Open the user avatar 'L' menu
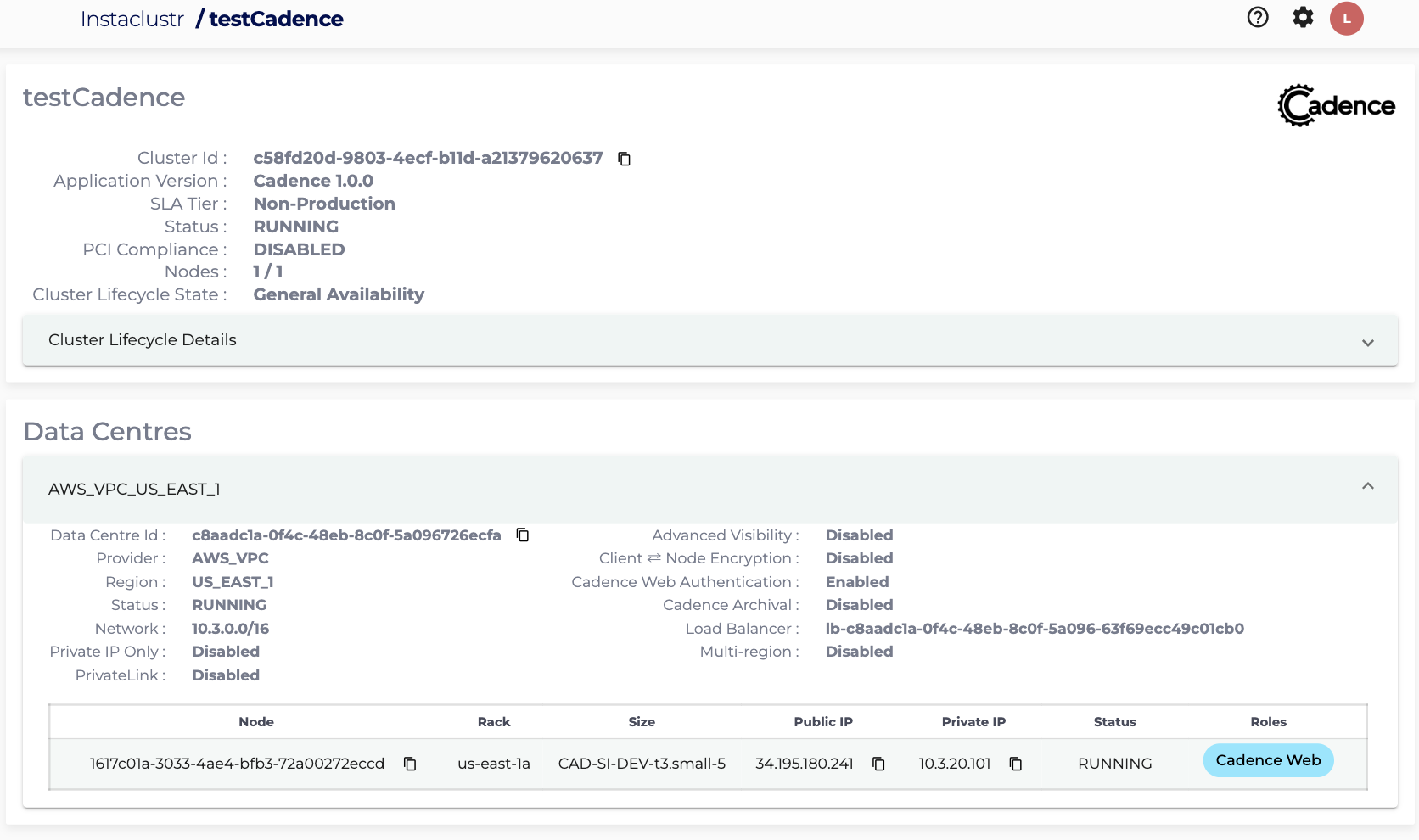Image resolution: width=1419 pixels, height=840 pixels. click(1346, 19)
